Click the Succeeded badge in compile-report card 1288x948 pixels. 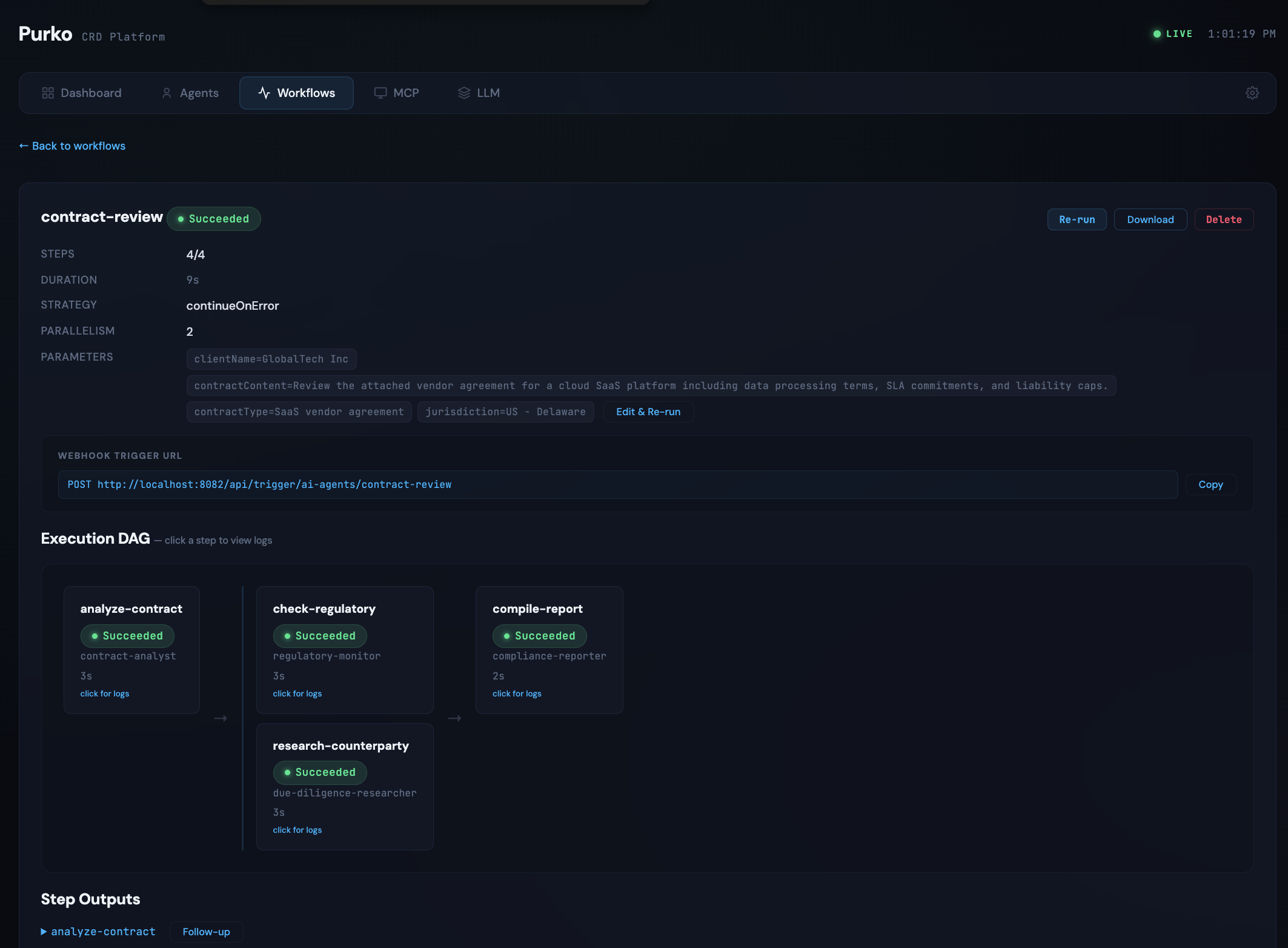click(x=540, y=636)
